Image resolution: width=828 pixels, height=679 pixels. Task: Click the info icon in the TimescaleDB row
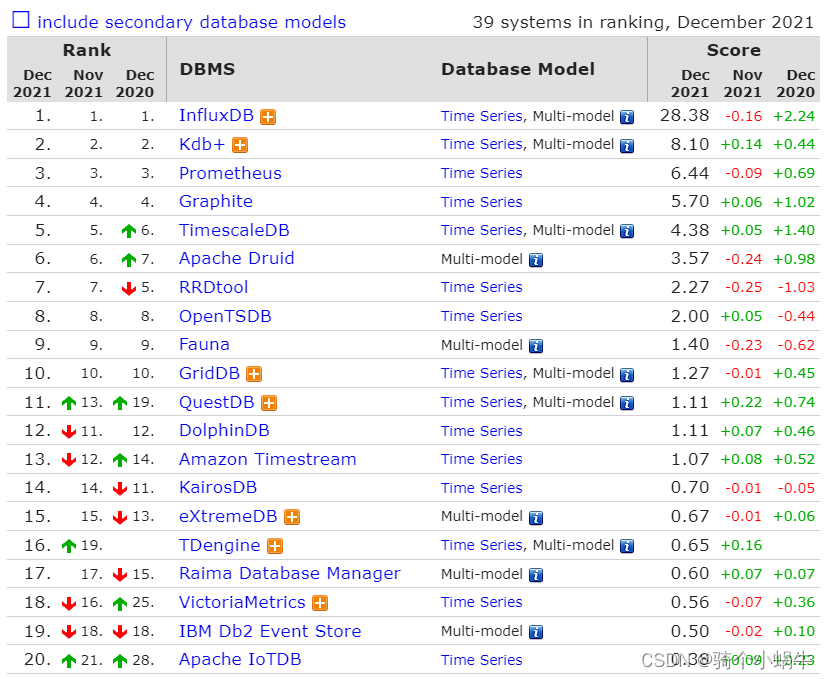(x=627, y=231)
